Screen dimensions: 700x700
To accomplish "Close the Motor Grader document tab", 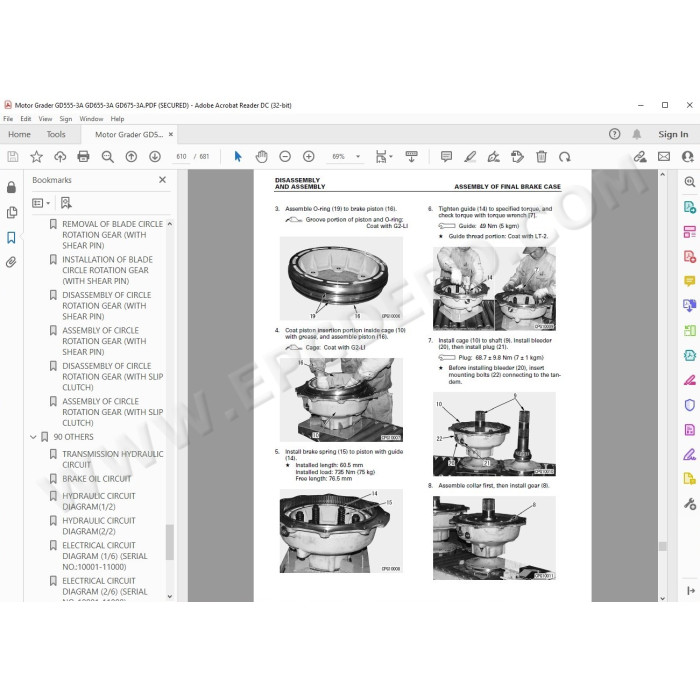I will click(171, 134).
